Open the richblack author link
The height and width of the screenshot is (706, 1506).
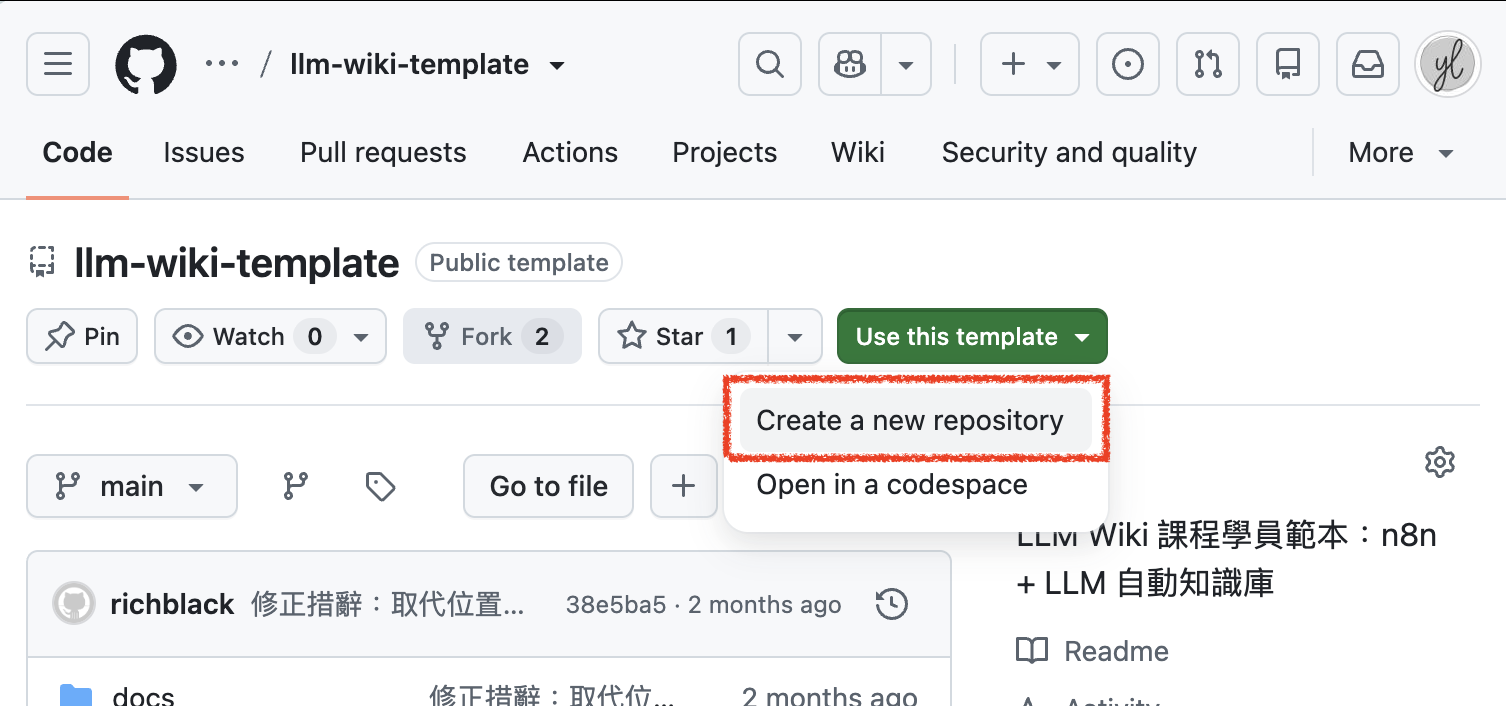pyautogui.click(x=172, y=604)
